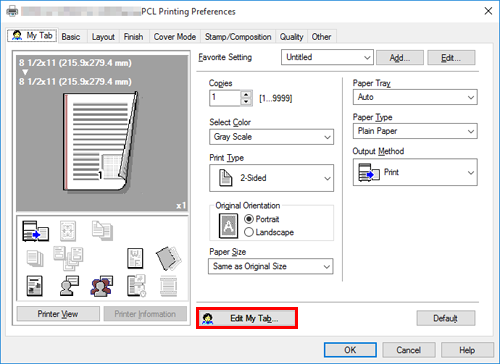Image resolution: width=500 pixels, height=364 pixels.
Task: Click the page preview thumbnail showing 2-sided sheet
Action: point(100,142)
